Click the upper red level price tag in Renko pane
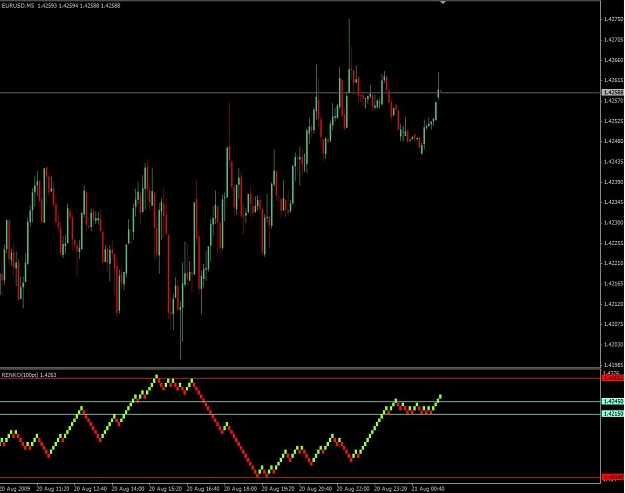625x493 pixels. 613,378
